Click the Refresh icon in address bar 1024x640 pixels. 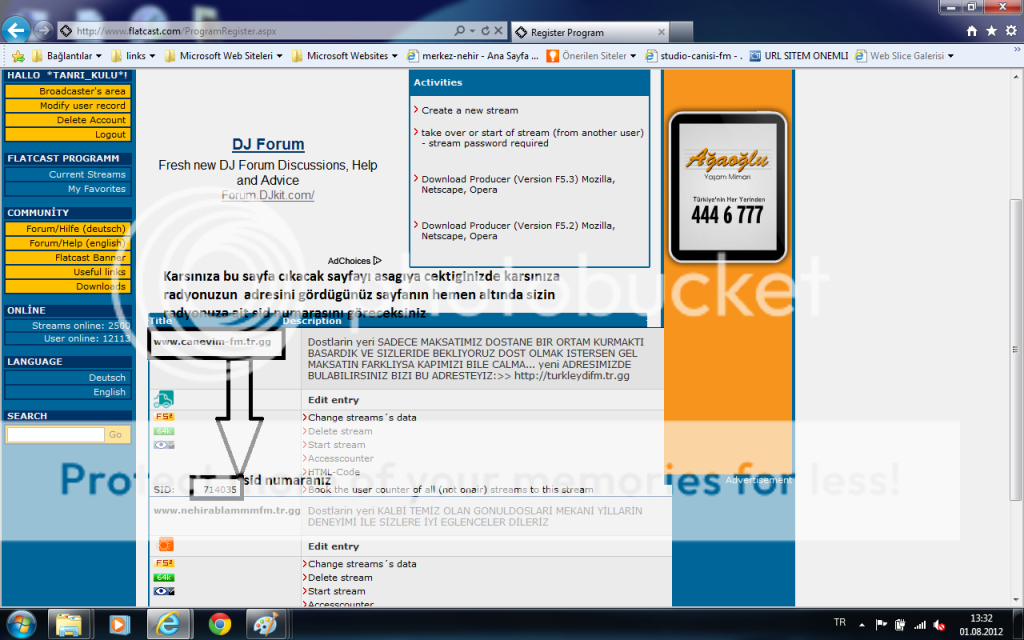[x=486, y=31]
